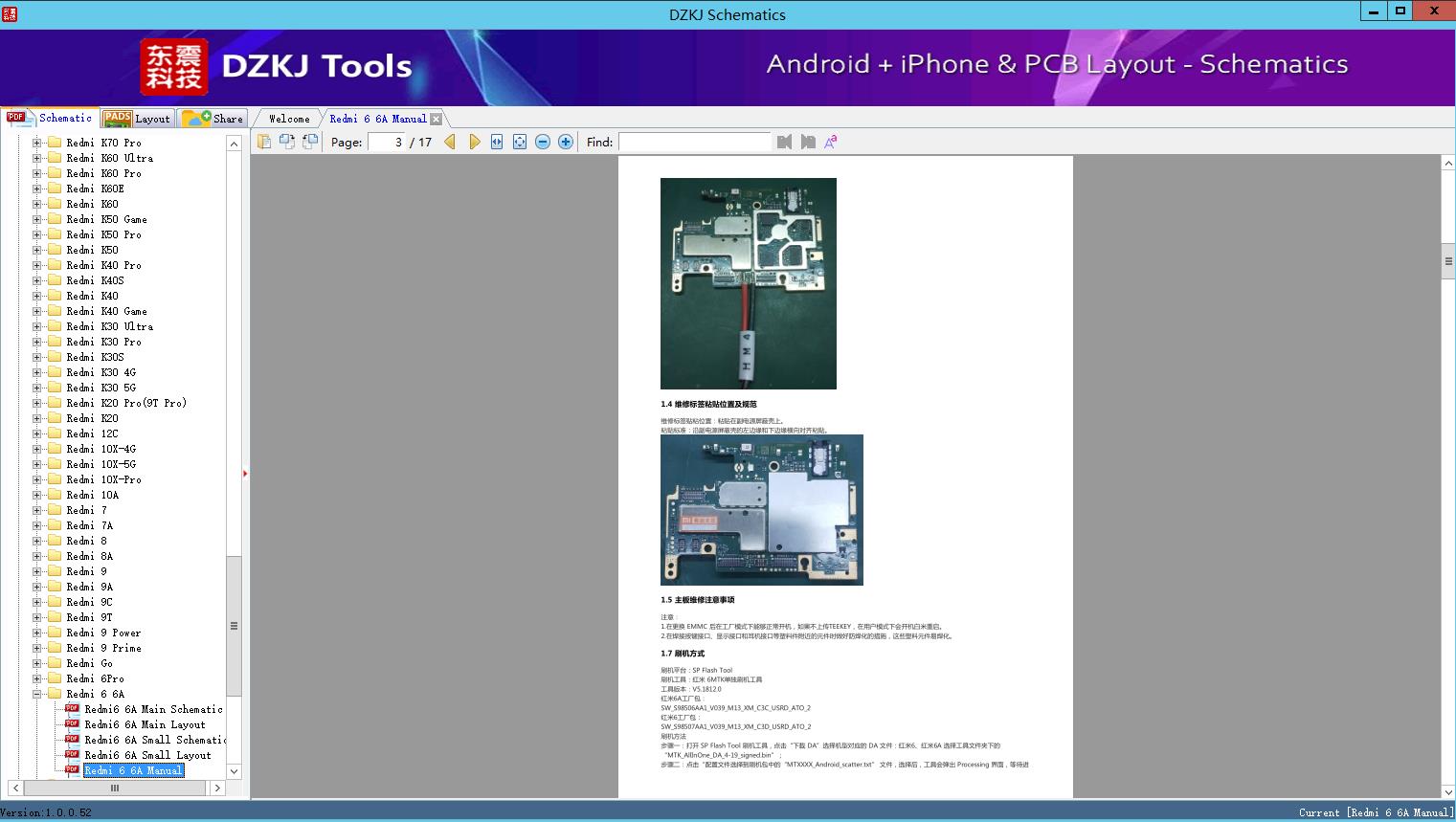Select the Redmi K50 Pro folder
The width and height of the screenshot is (1456, 822).
click(x=103, y=234)
